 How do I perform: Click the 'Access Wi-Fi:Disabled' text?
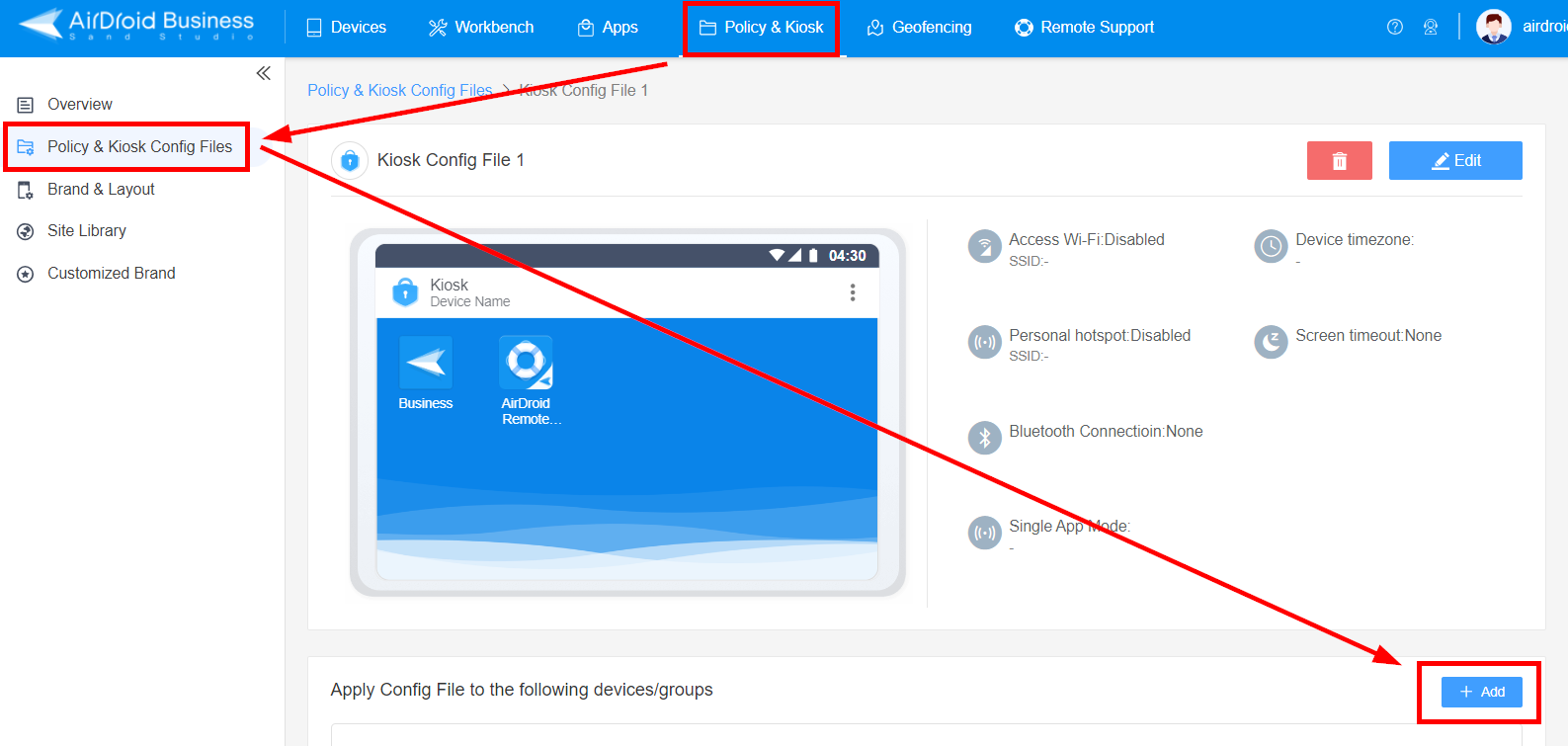[x=1087, y=240]
